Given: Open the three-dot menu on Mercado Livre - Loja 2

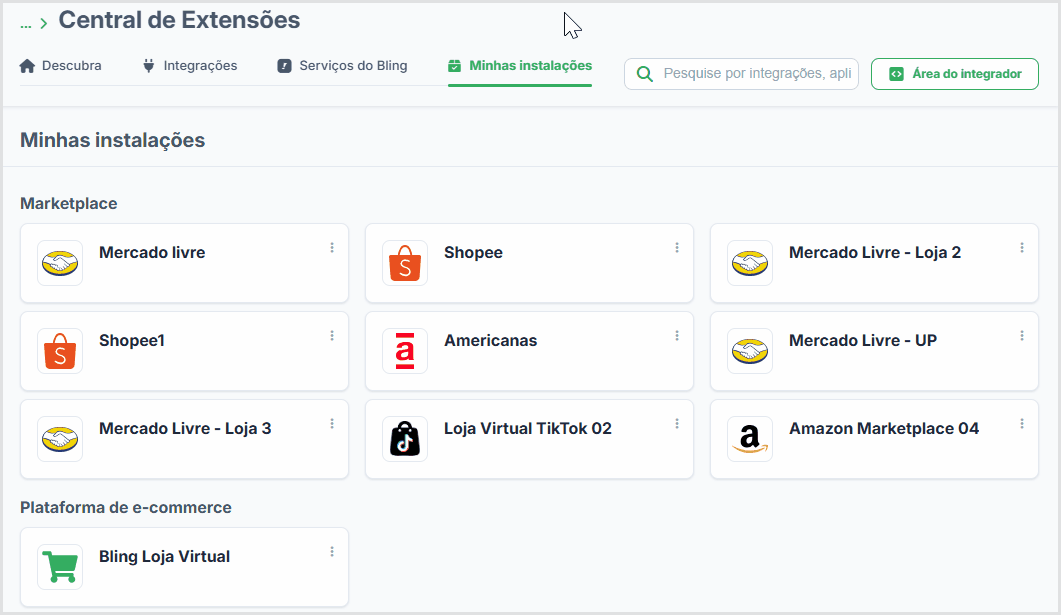Looking at the screenshot, I should (x=1022, y=248).
